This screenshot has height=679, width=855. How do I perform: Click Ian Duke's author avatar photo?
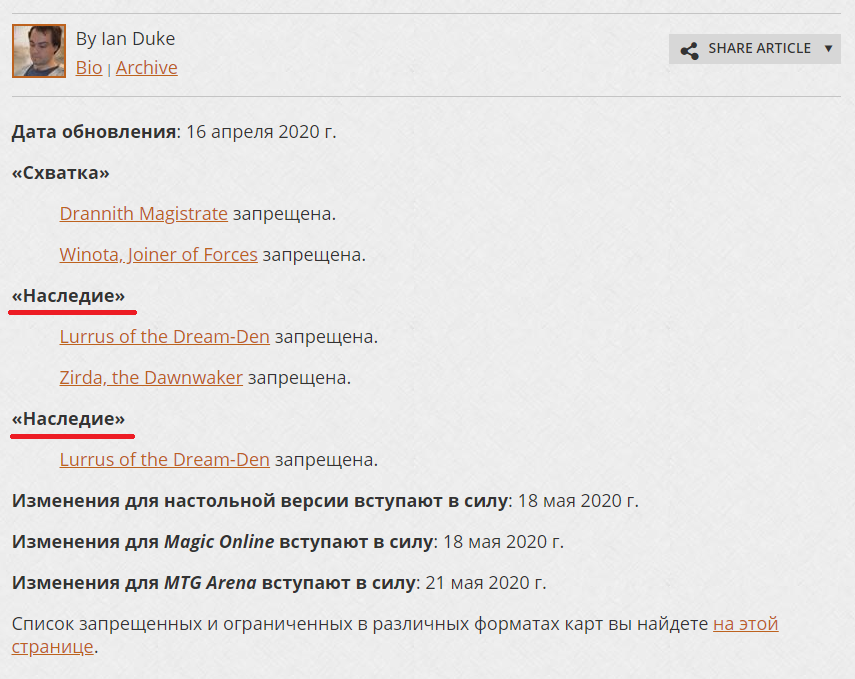point(39,51)
